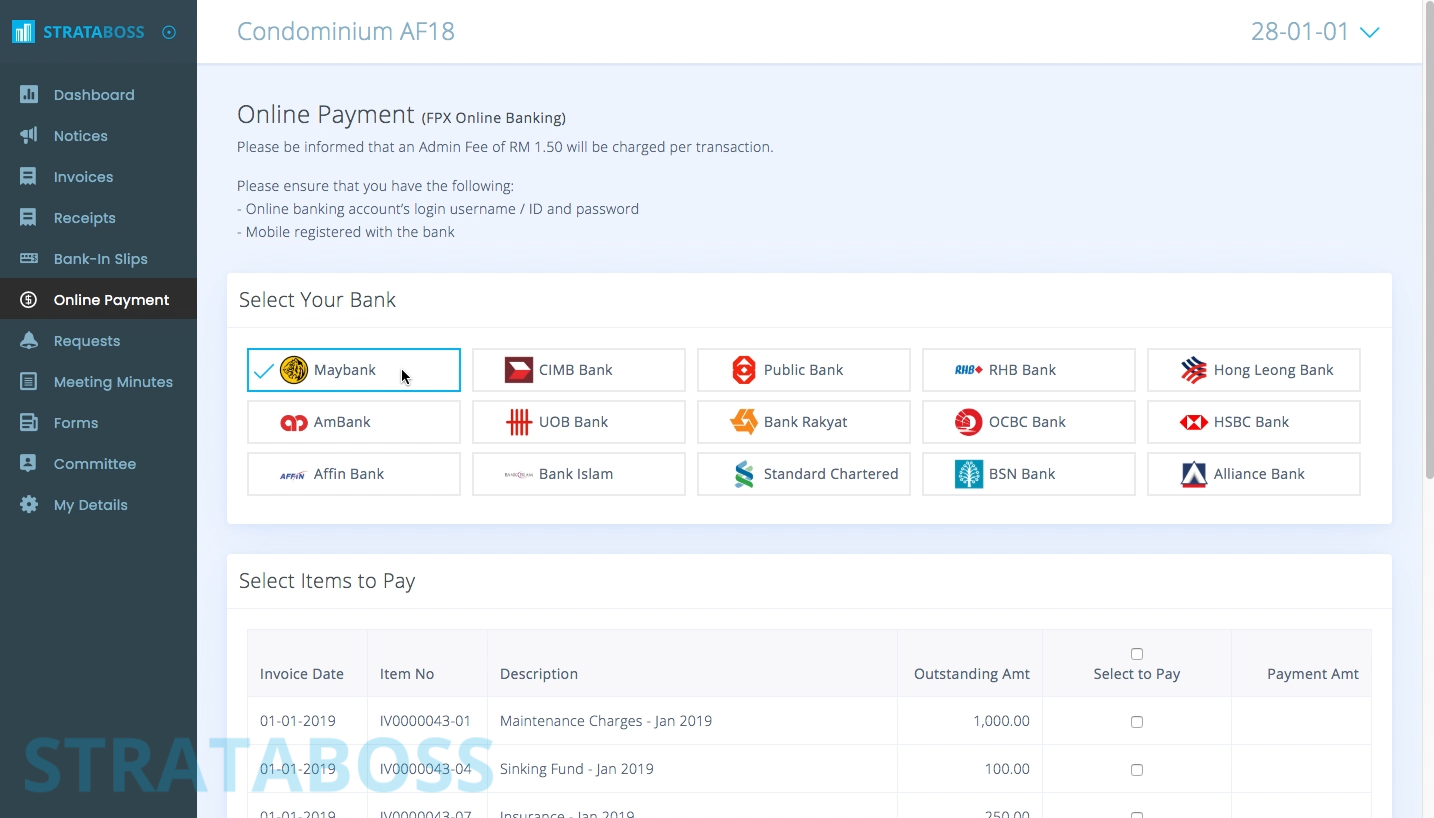Open the Committee menu item
This screenshot has height=818, width=1434.
pyautogui.click(x=98, y=463)
